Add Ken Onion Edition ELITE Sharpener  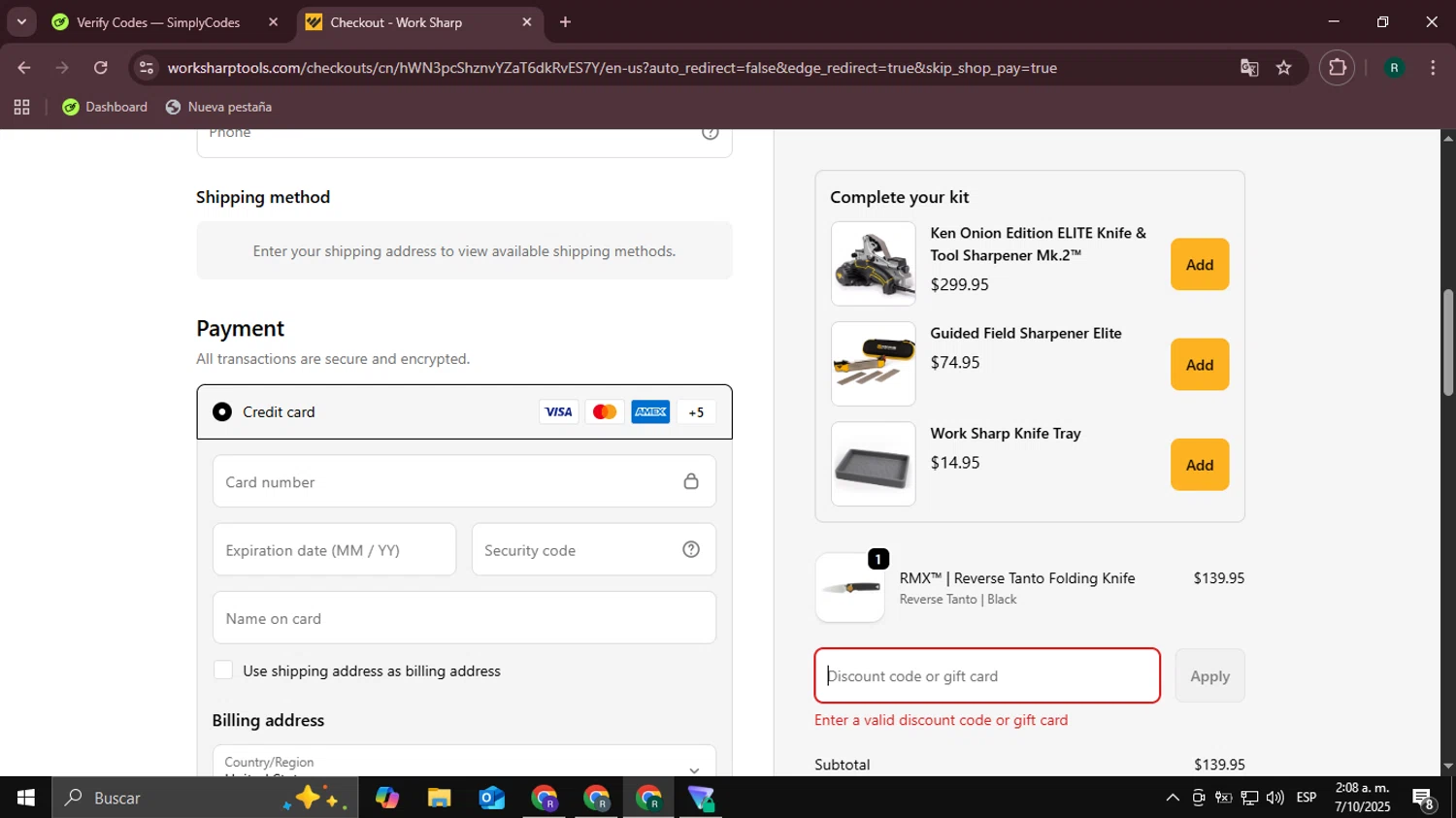pyautogui.click(x=1200, y=264)
